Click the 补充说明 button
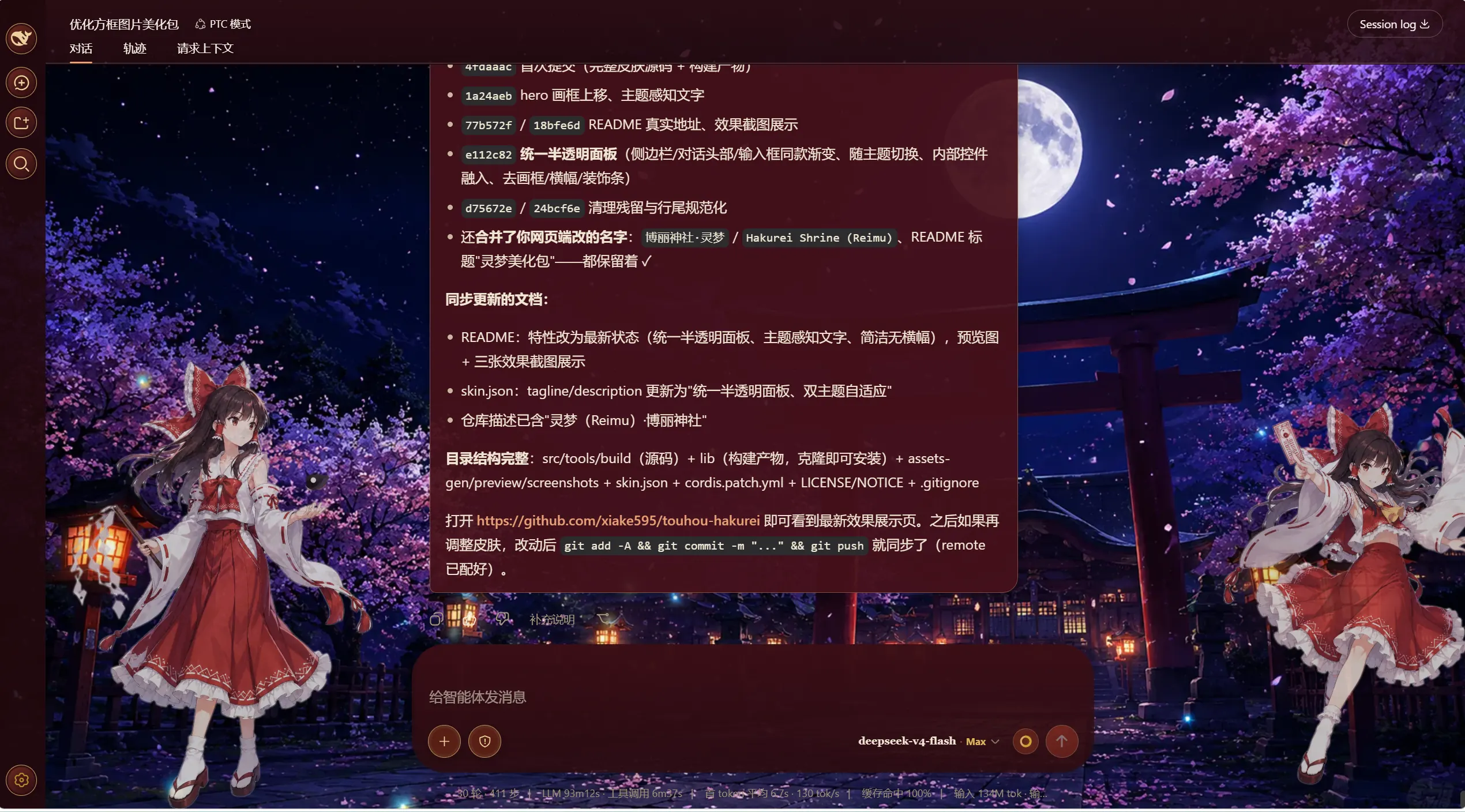Screen dimensions: 1465x812 point(552,619)
